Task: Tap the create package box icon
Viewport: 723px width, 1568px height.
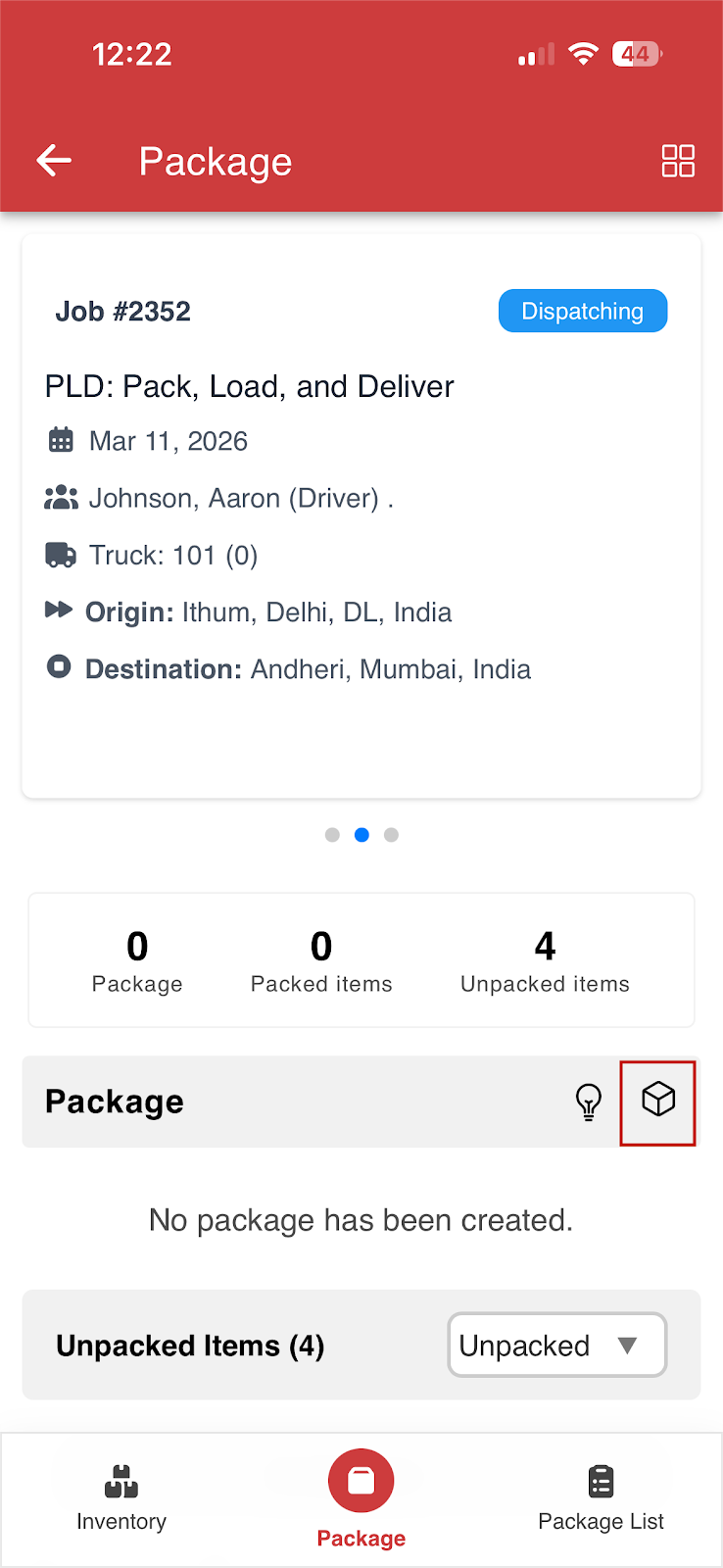Action: coord(658,1100)
